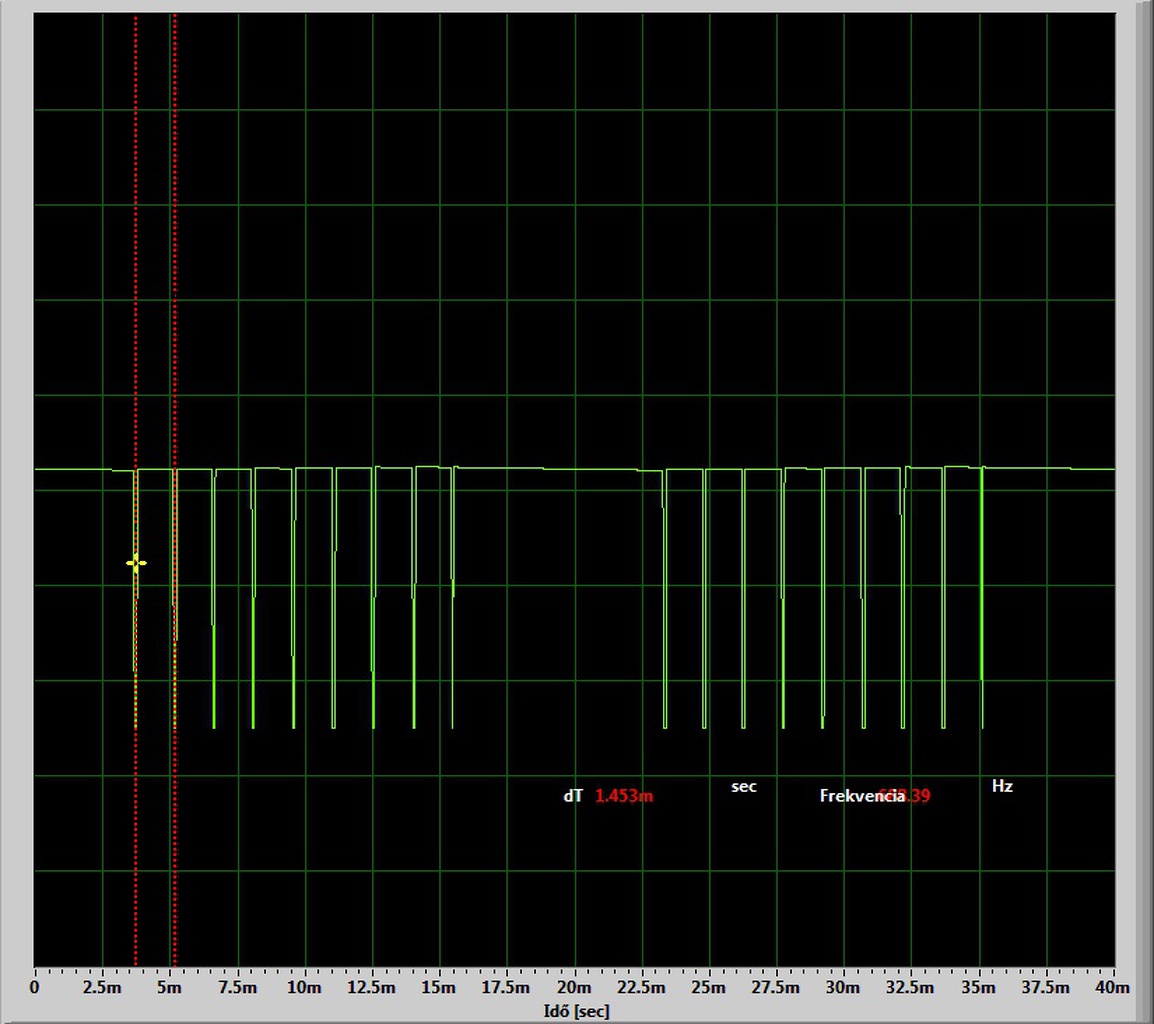Click the Idő [sec] axis title
The width and height of the screenshot is (1154, 1024).
click(x=576, y=1011)
